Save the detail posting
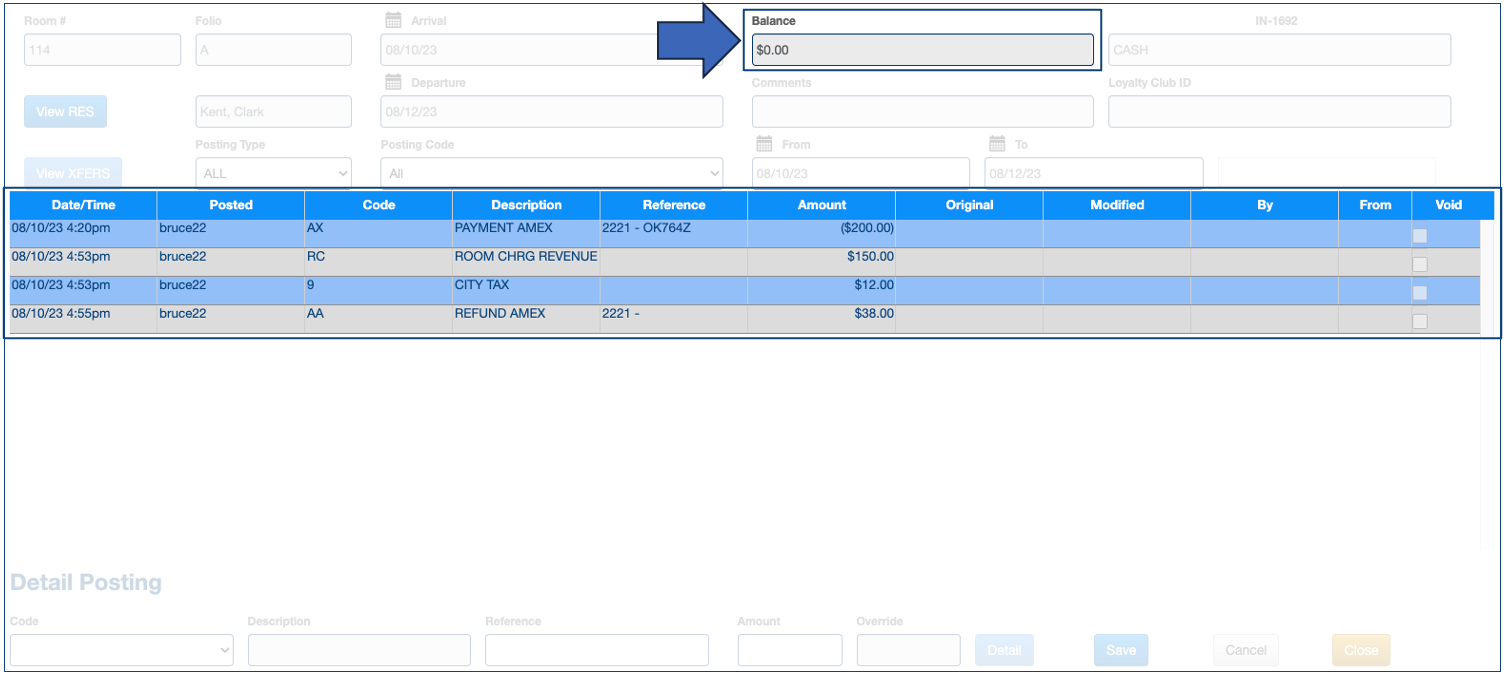 coord(1120,649)
